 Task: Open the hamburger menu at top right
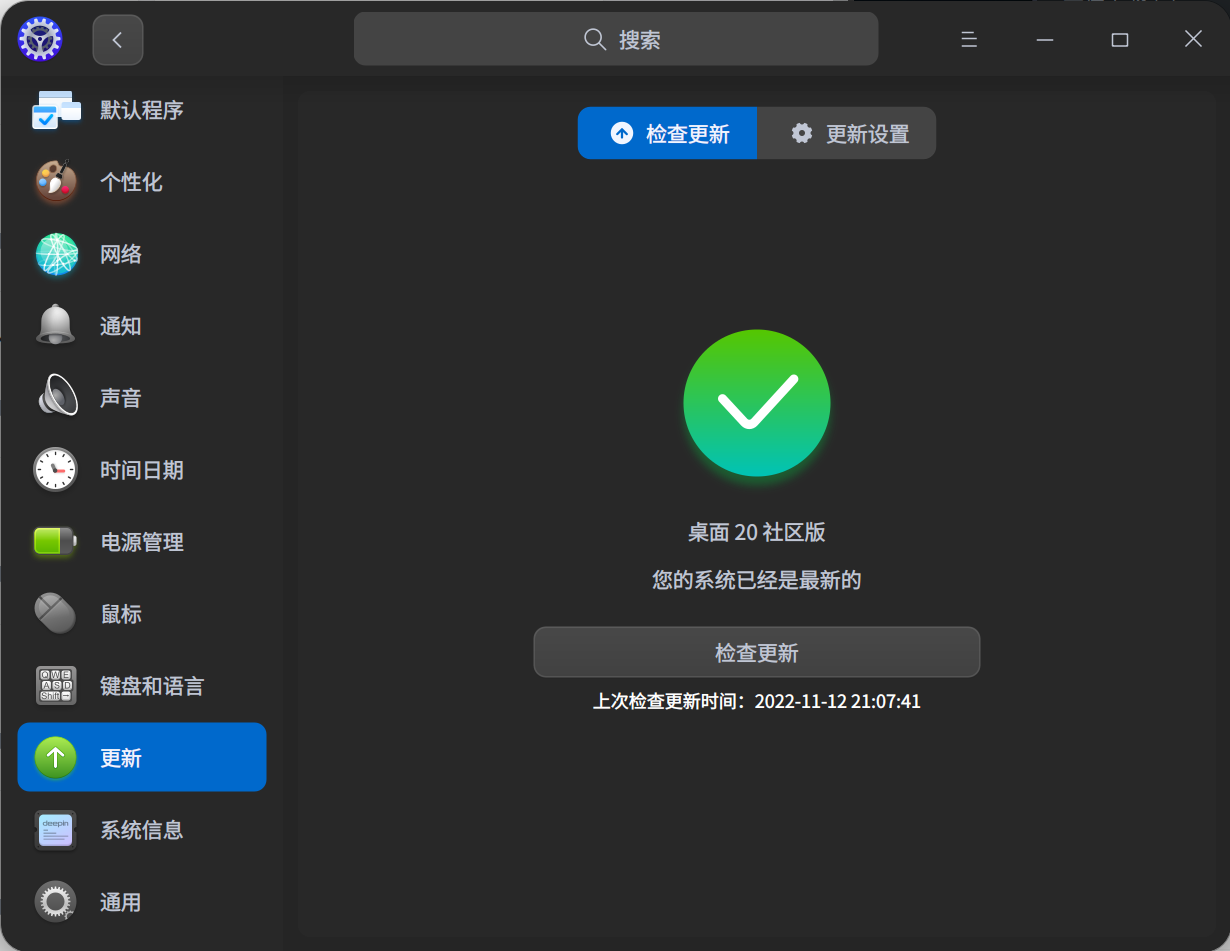tap(968, 39)
